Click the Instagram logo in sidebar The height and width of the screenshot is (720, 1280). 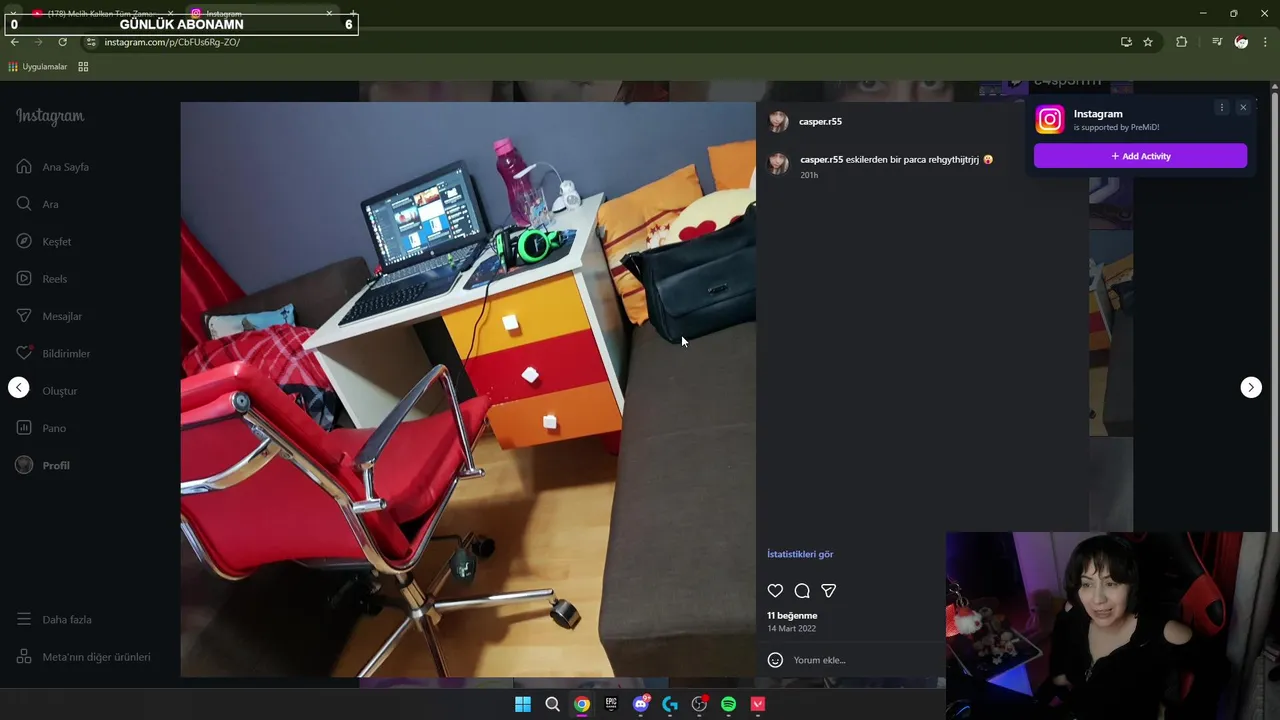(x=50, y=116)
